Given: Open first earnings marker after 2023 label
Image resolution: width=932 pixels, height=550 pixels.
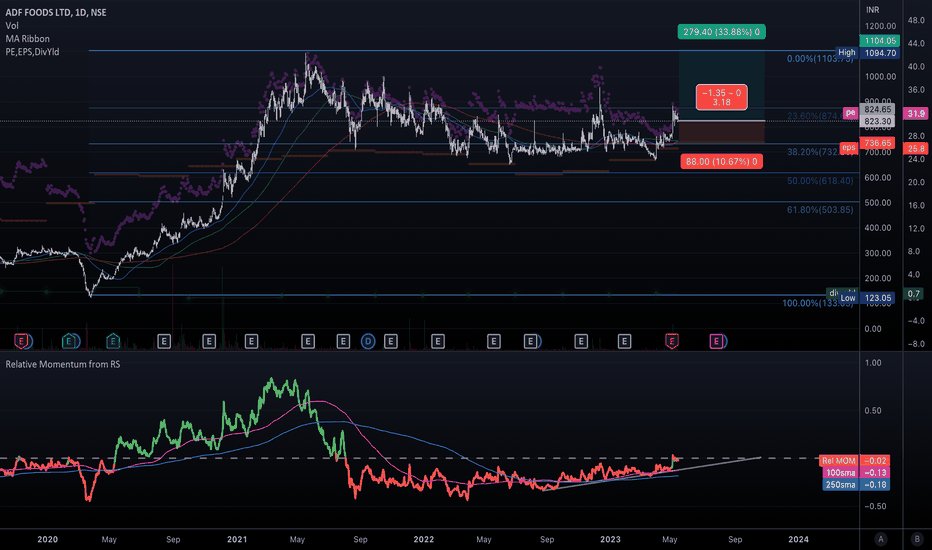Looking at the screenshot, I should point(624,341).
